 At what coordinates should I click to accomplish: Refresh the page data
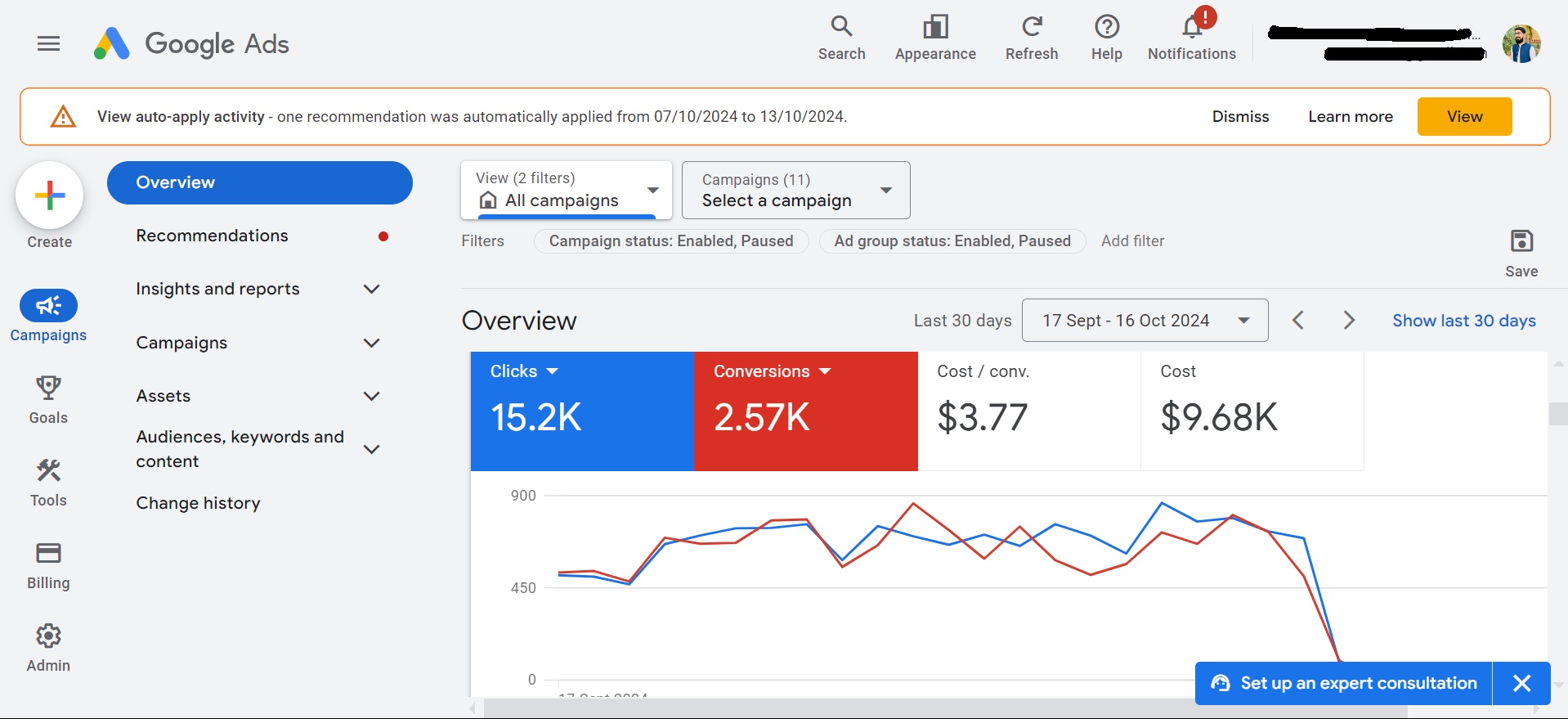(1032, 38)
